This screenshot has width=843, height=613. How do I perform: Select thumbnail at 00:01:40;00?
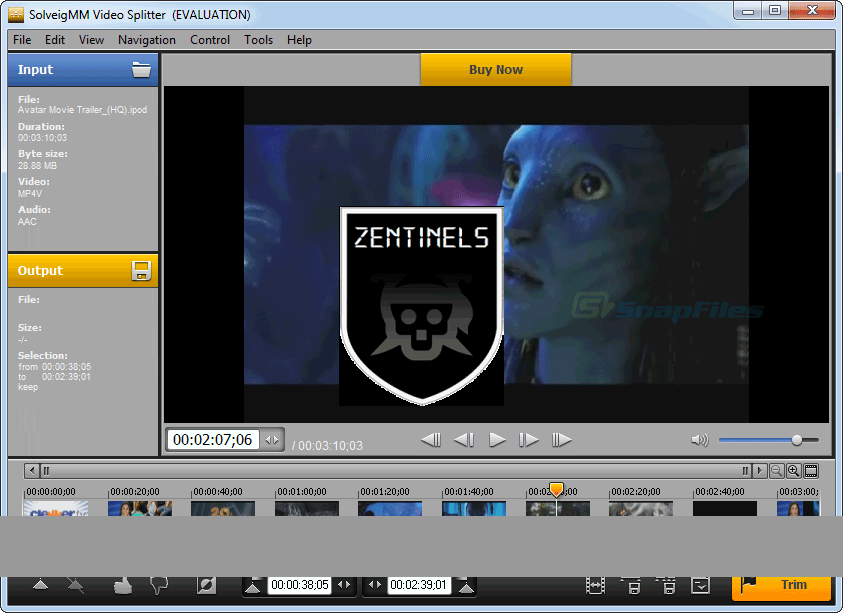[x=474, y=509]
